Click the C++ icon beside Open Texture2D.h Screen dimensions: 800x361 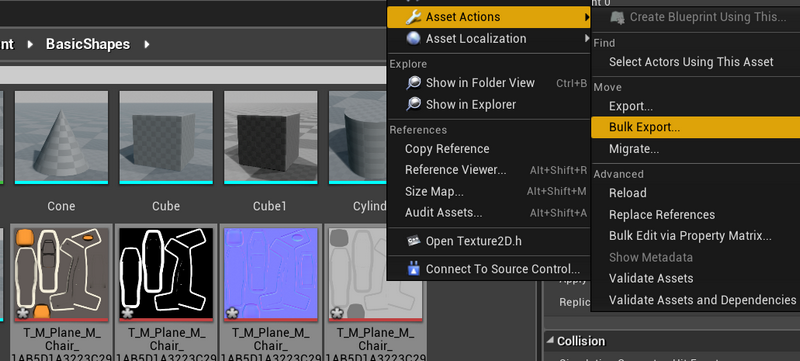(x=413, y=241)
